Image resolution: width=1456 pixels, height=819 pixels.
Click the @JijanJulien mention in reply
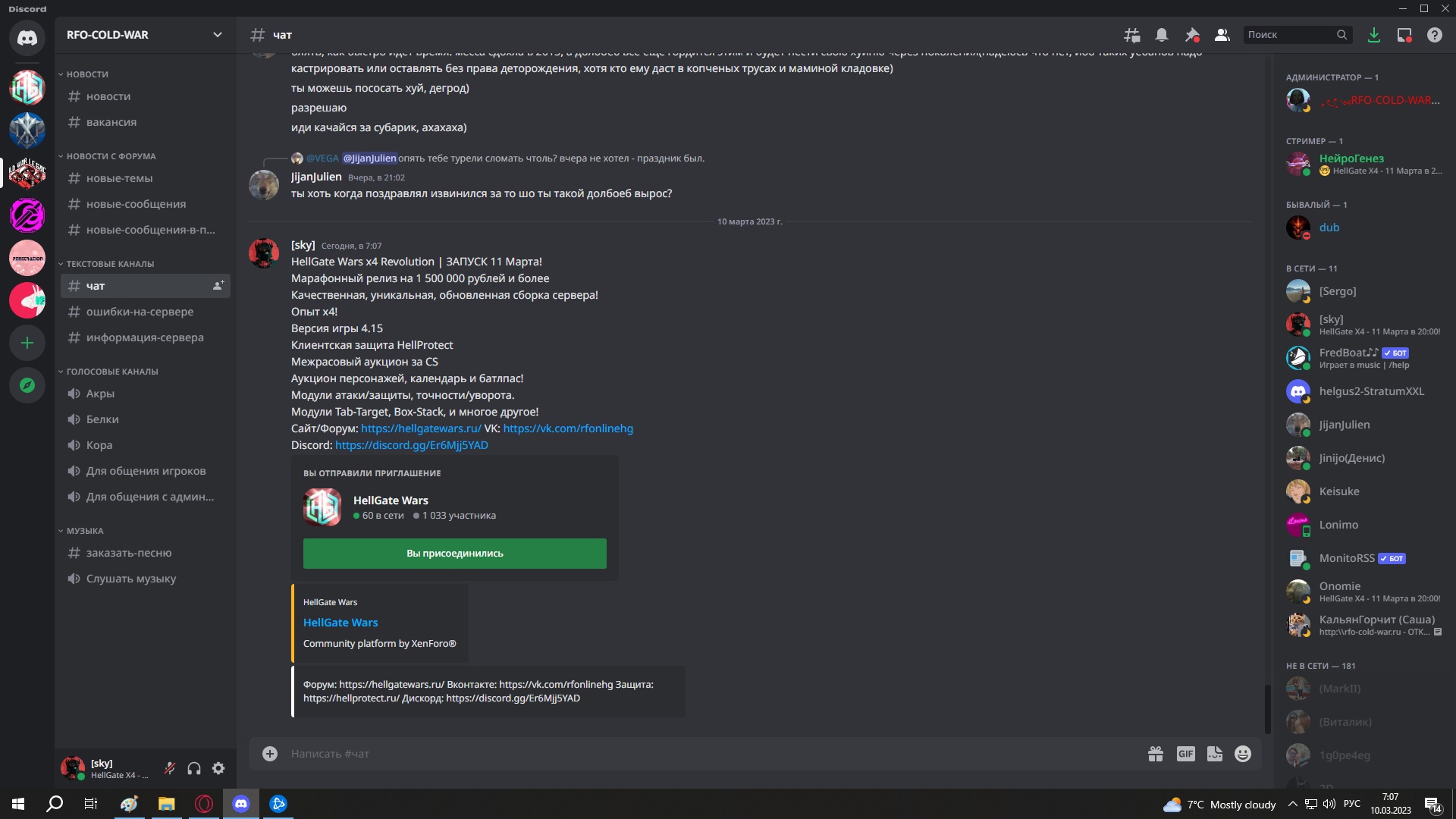[x=369, y=158]
